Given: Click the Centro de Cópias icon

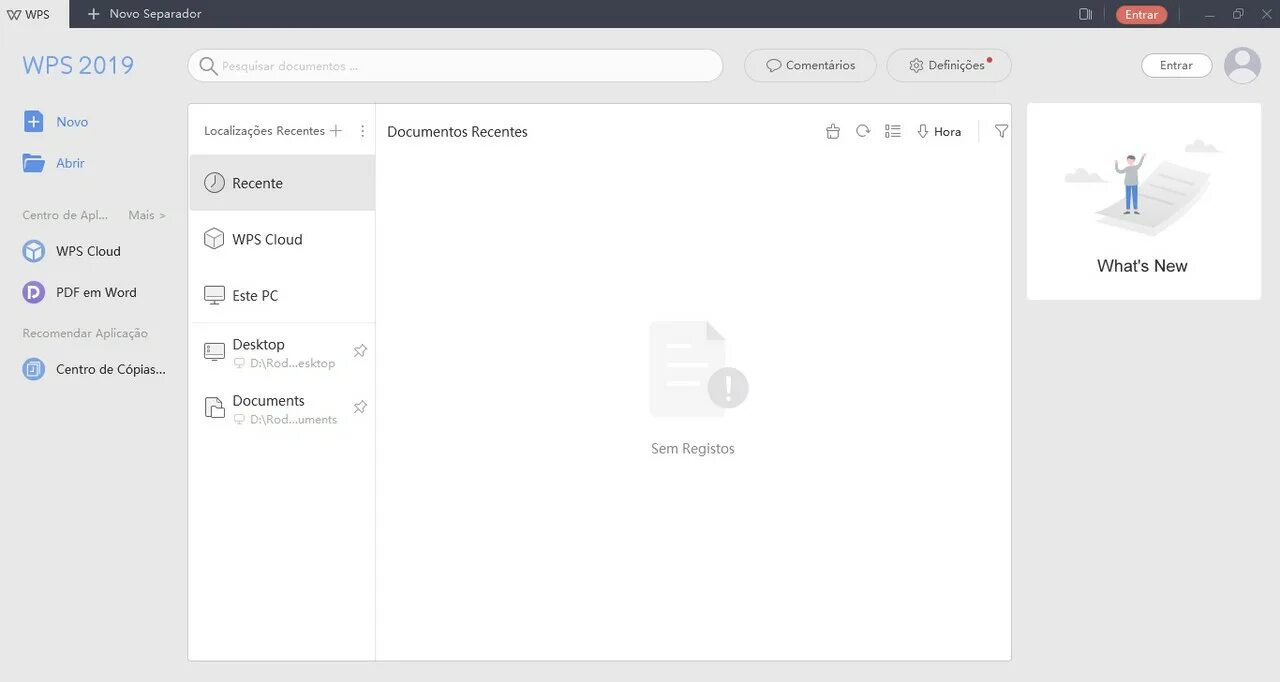Looking at the screenshot, I should pyautogui.click(x=34, y=369).
